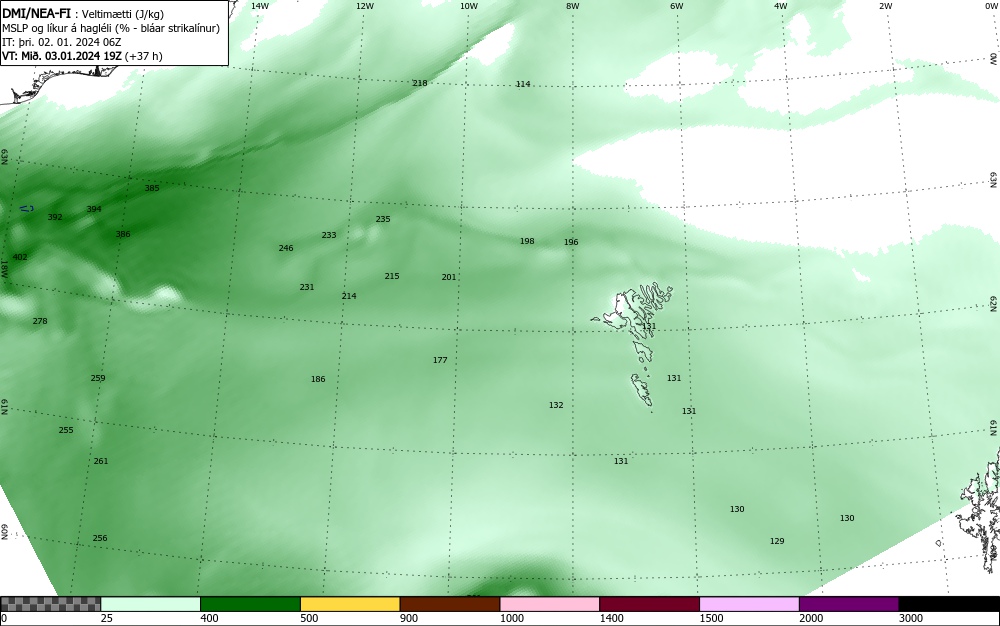
Task: Click the map value "261"
Action: [x=101, y=461]
